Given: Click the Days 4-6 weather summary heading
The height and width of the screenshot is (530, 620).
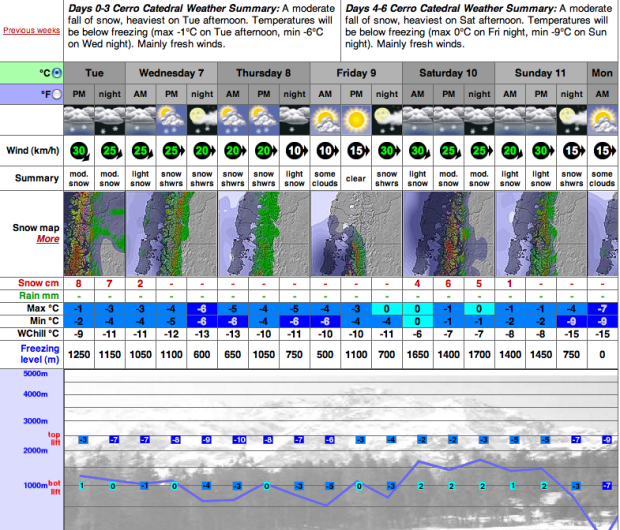Looking at the screenshot, I should [451, 8].
